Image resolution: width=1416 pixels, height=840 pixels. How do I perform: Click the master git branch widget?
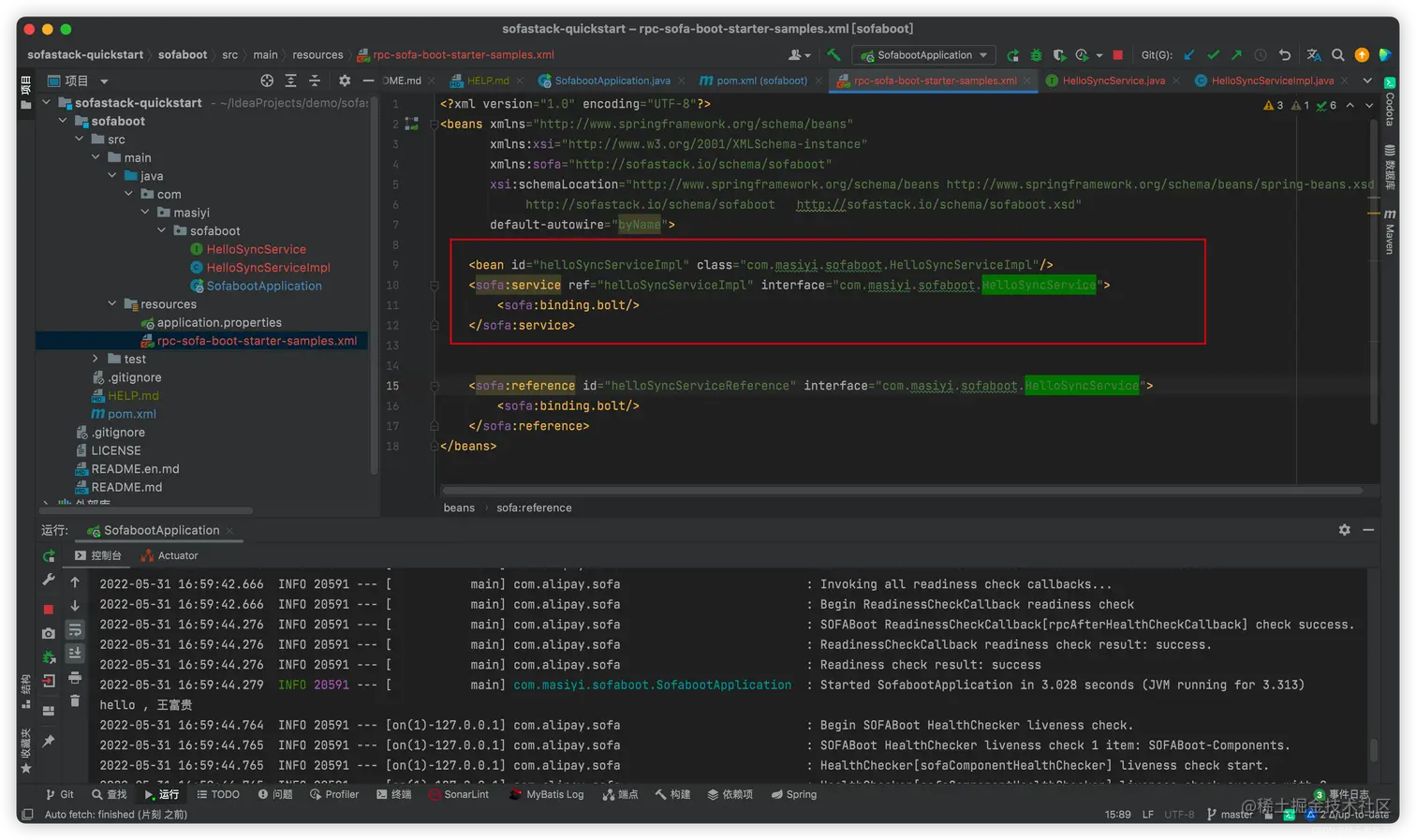1231,814
